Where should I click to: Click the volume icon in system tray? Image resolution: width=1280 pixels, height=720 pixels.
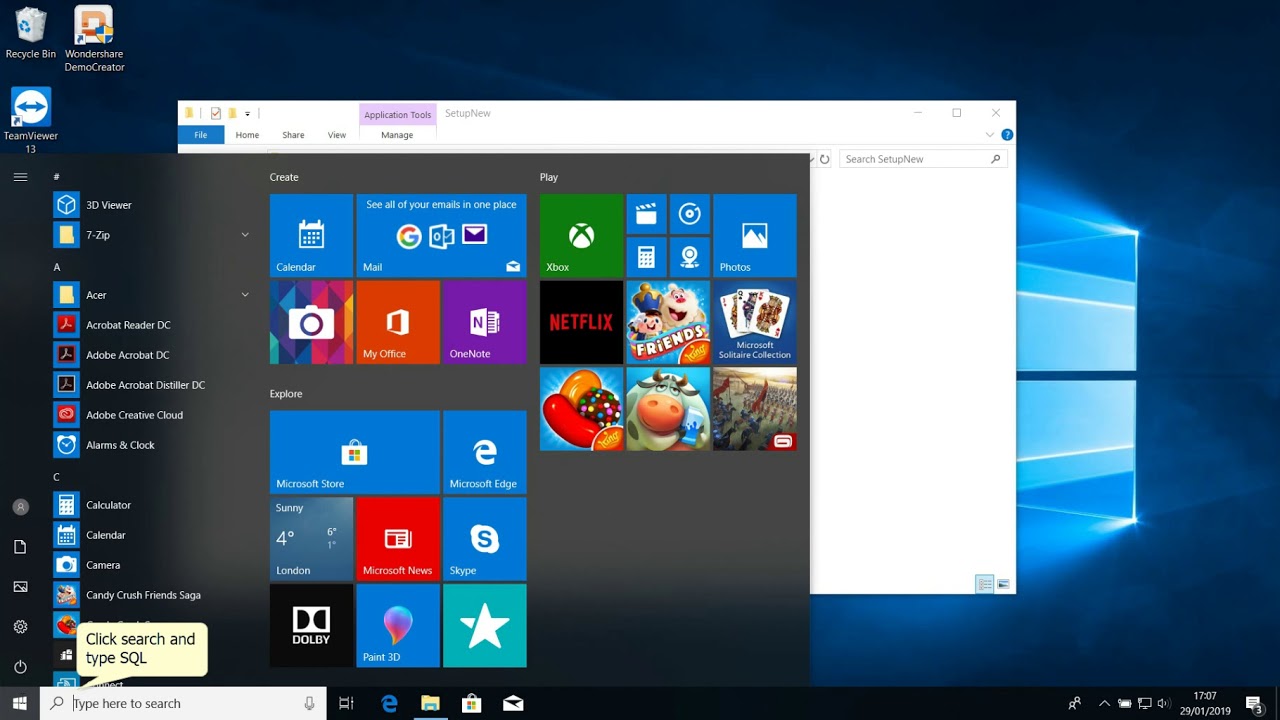coord(1164,703)
